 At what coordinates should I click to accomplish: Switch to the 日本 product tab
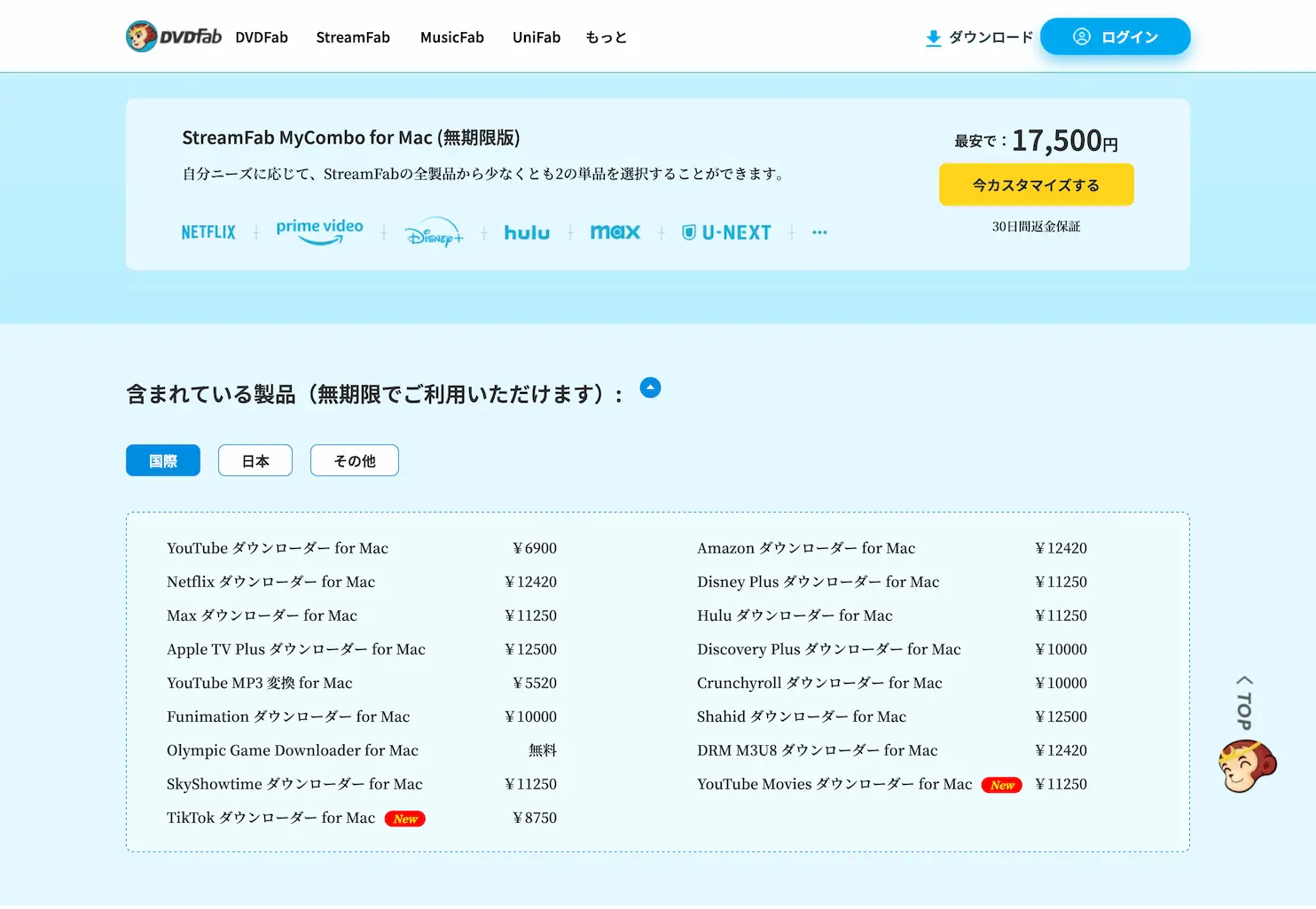255,460
